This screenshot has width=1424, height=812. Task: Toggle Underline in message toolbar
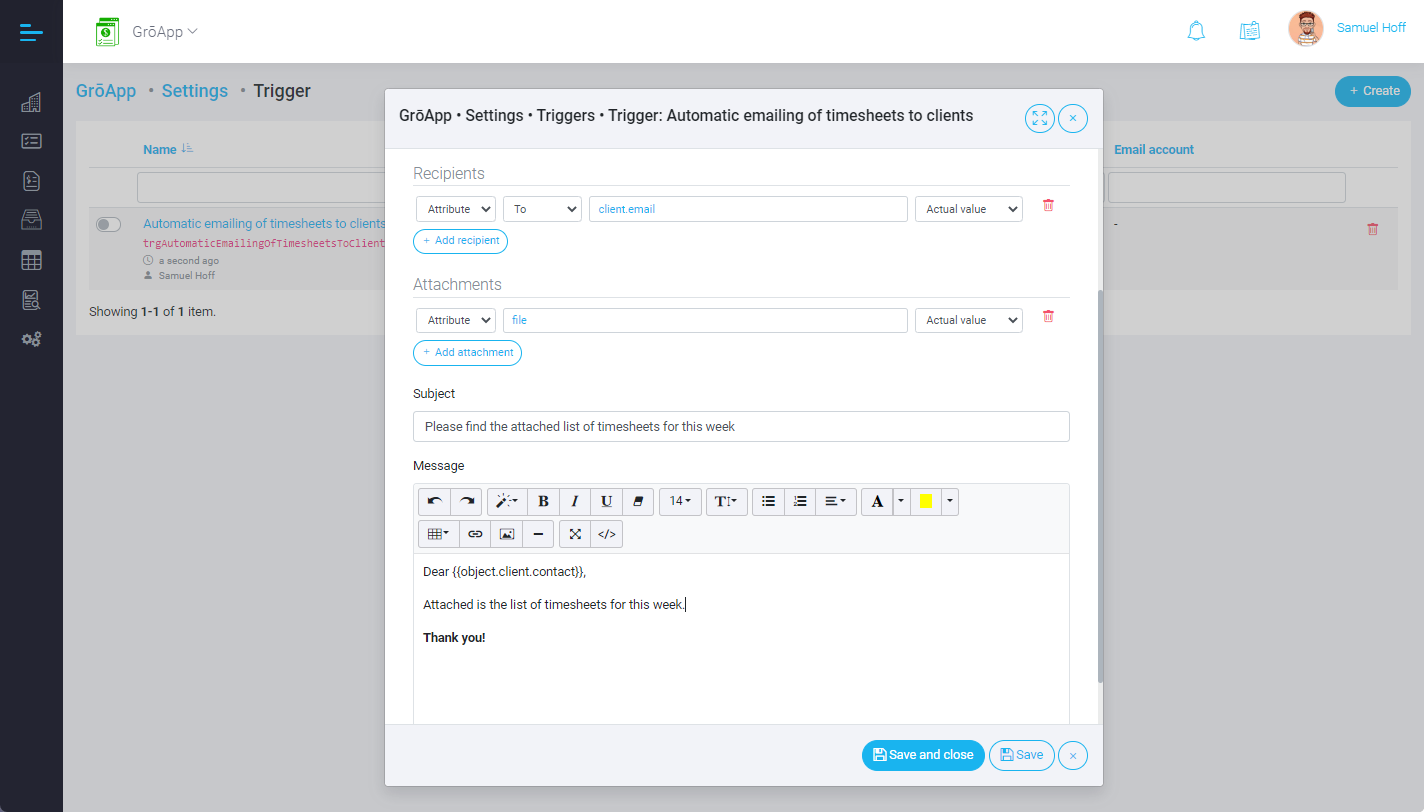[606, 501]
